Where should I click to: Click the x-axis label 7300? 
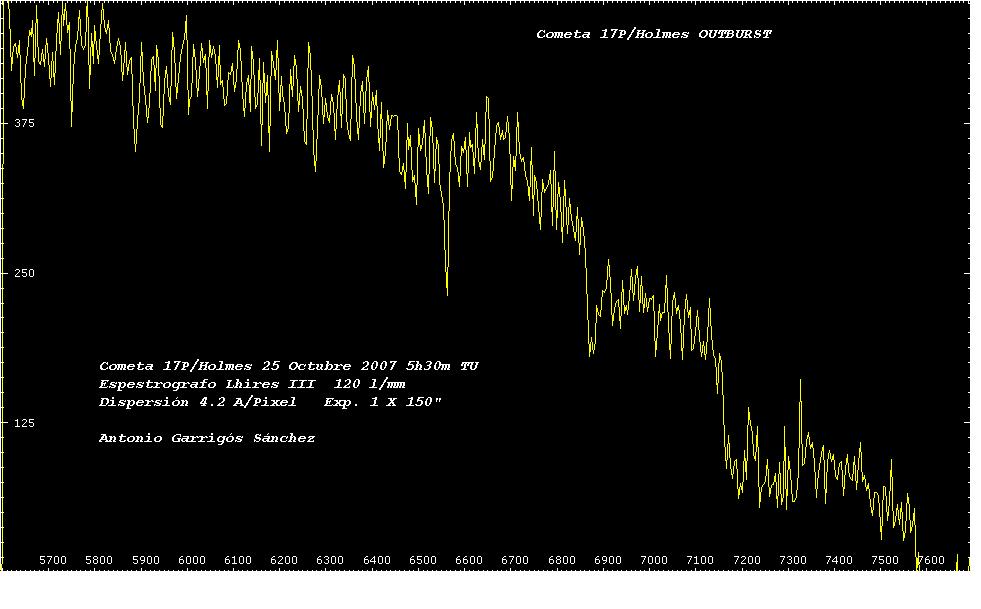click(x=793, y=560)
